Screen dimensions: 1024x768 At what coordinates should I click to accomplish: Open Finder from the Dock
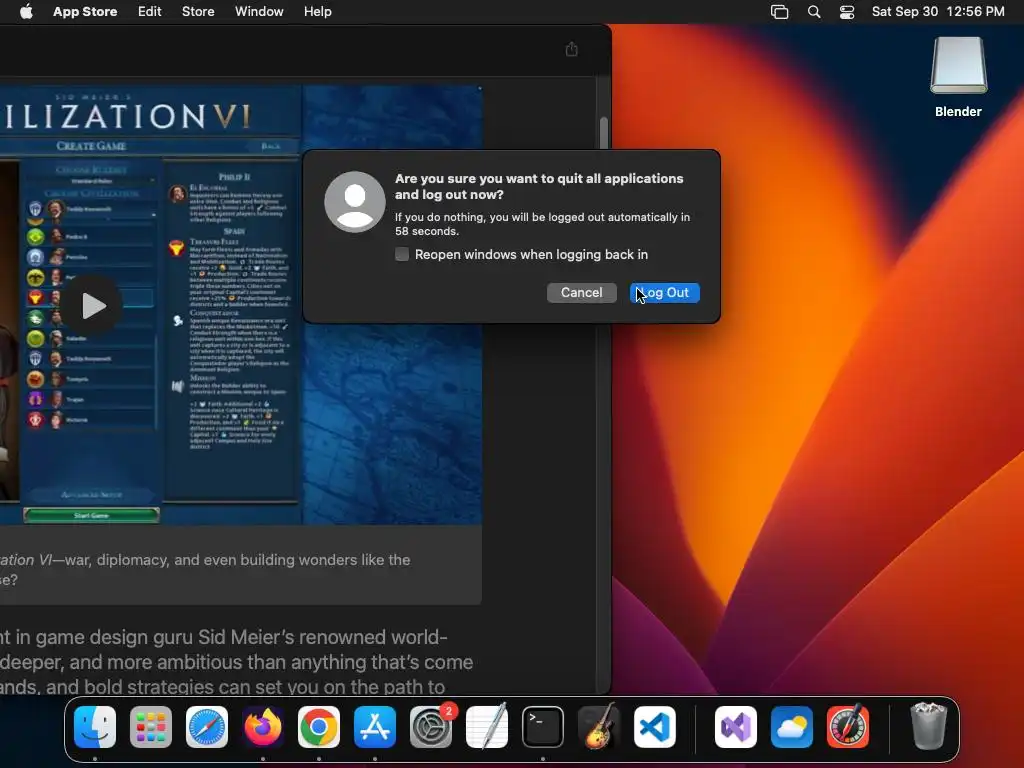tap(95, 727)
